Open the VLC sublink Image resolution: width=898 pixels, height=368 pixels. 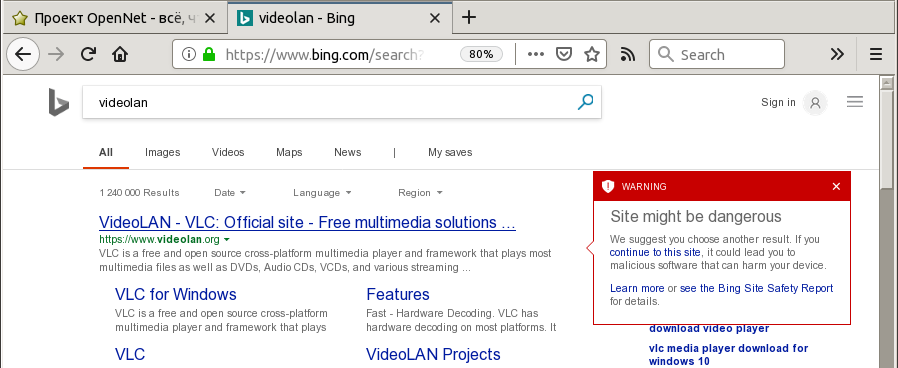[130, 354]
